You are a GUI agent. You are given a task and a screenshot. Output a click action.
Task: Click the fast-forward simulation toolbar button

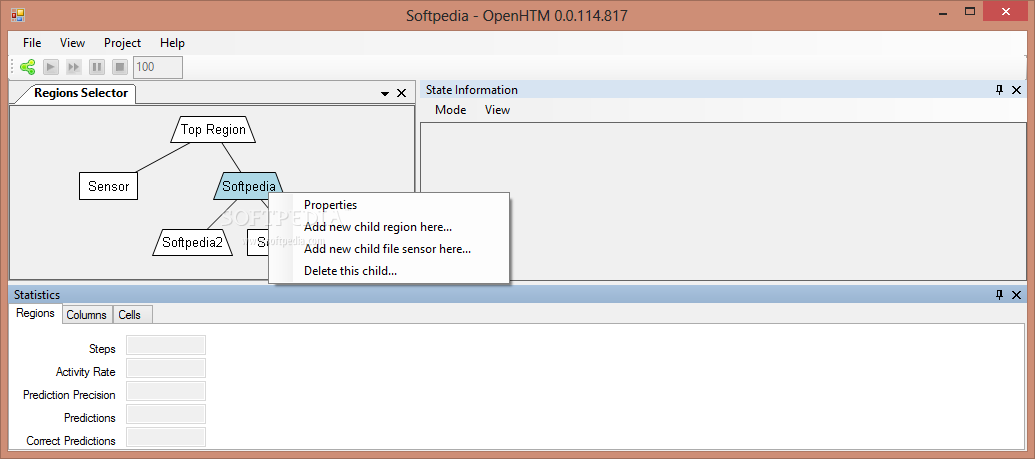pos(74,67)
